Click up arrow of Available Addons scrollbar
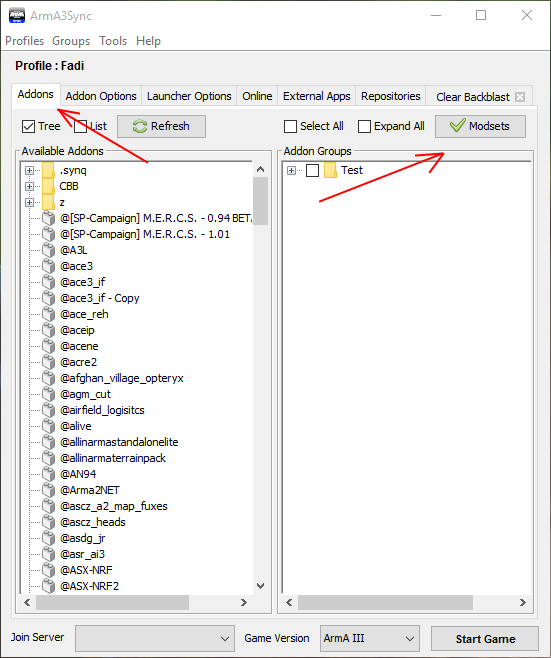 pos(260,169)
